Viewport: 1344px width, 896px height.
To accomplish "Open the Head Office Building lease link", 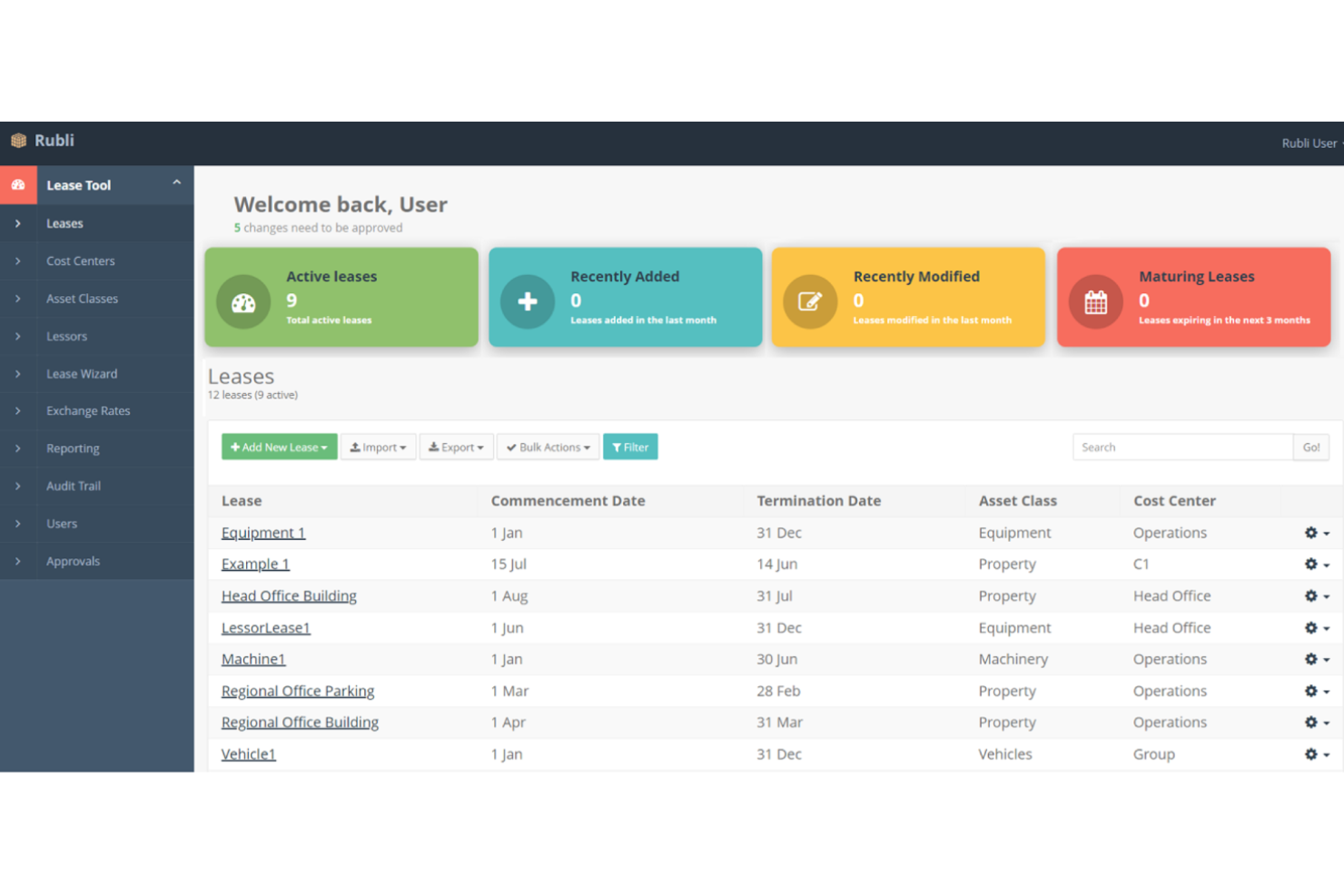I will (x=289, y=596).
